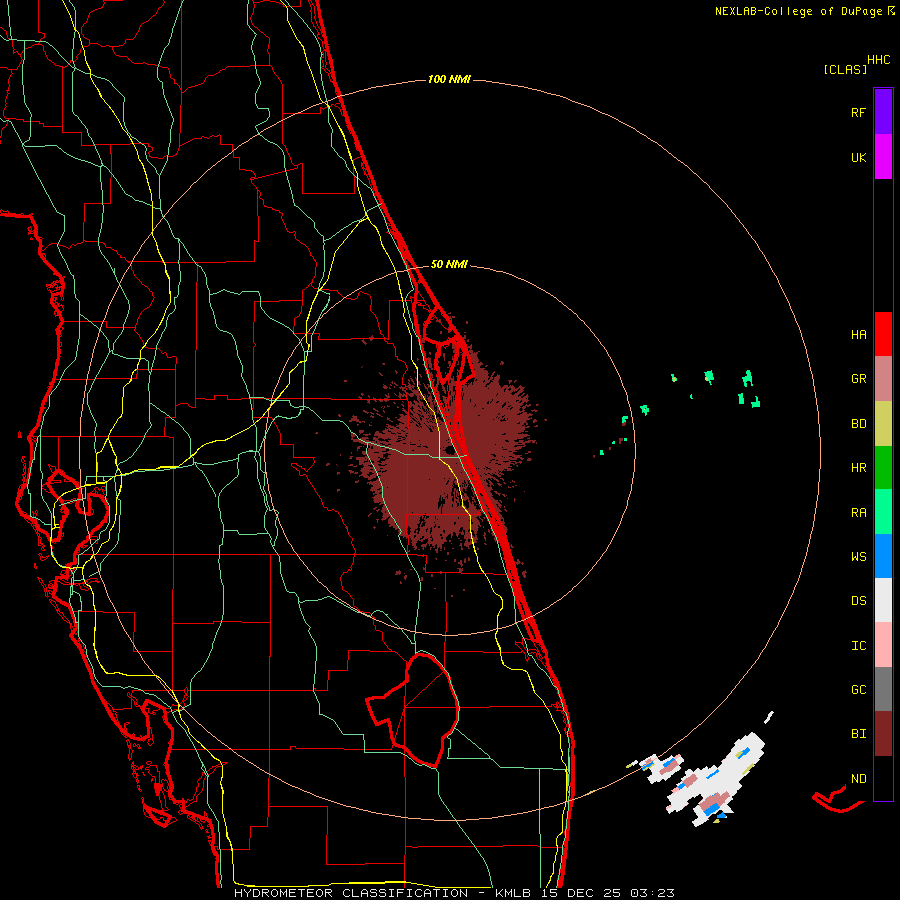Click the ND black legend color block
The width and height of the screenshot is (900, 900).
point(883,778)
